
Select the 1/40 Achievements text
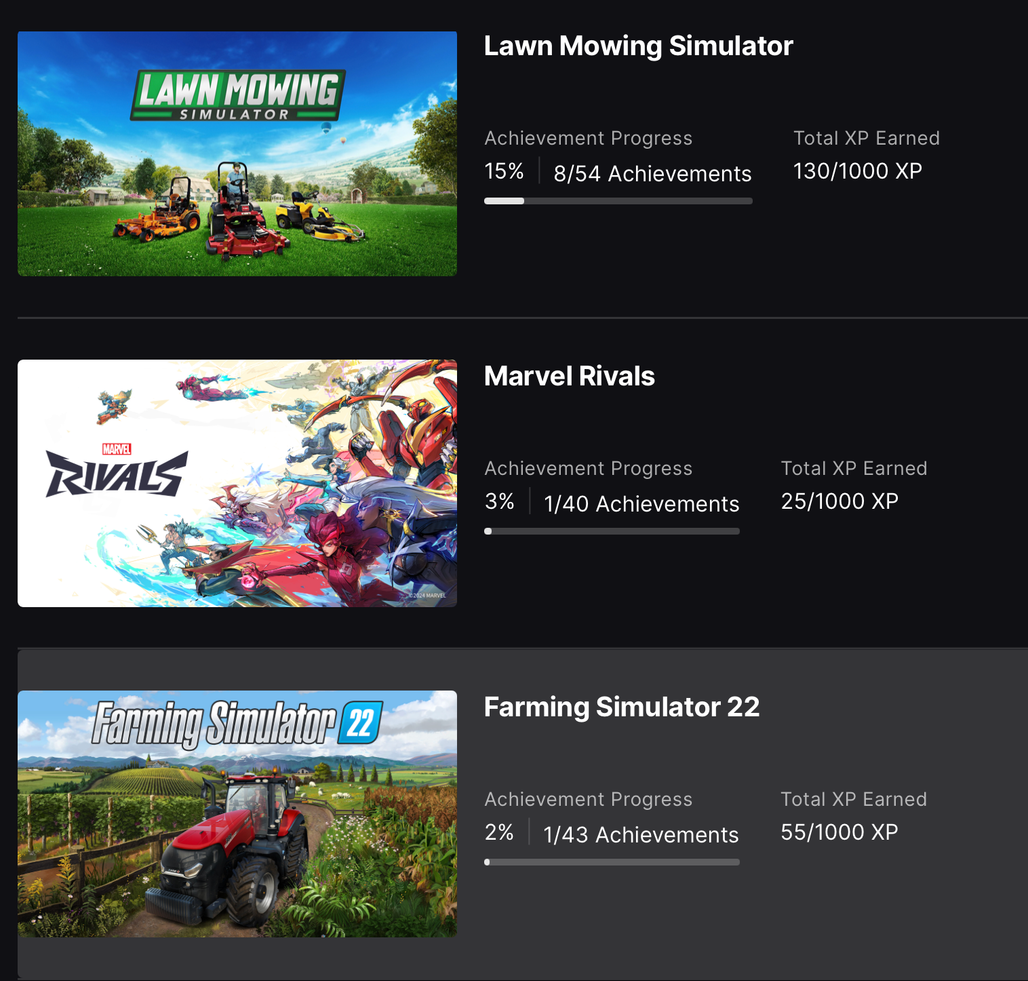(x=641, y=504)
